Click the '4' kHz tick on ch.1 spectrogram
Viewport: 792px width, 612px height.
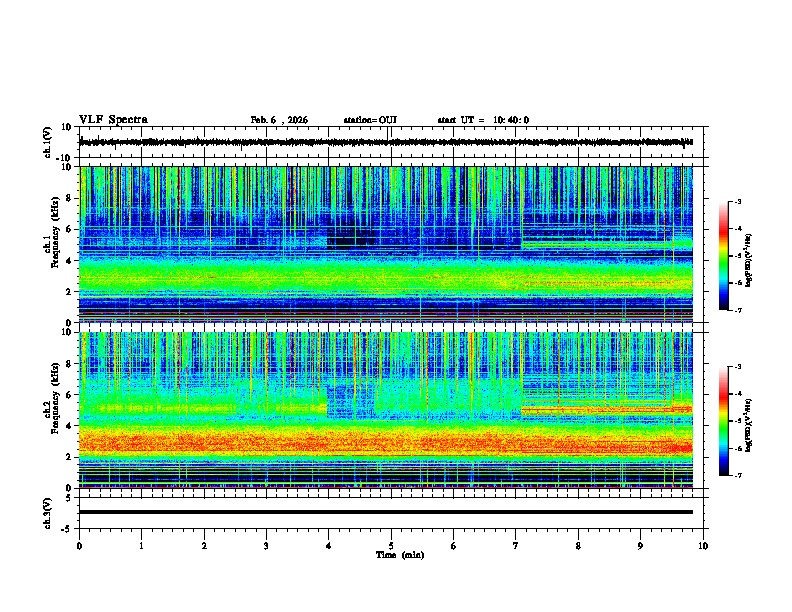click(70, 261)
